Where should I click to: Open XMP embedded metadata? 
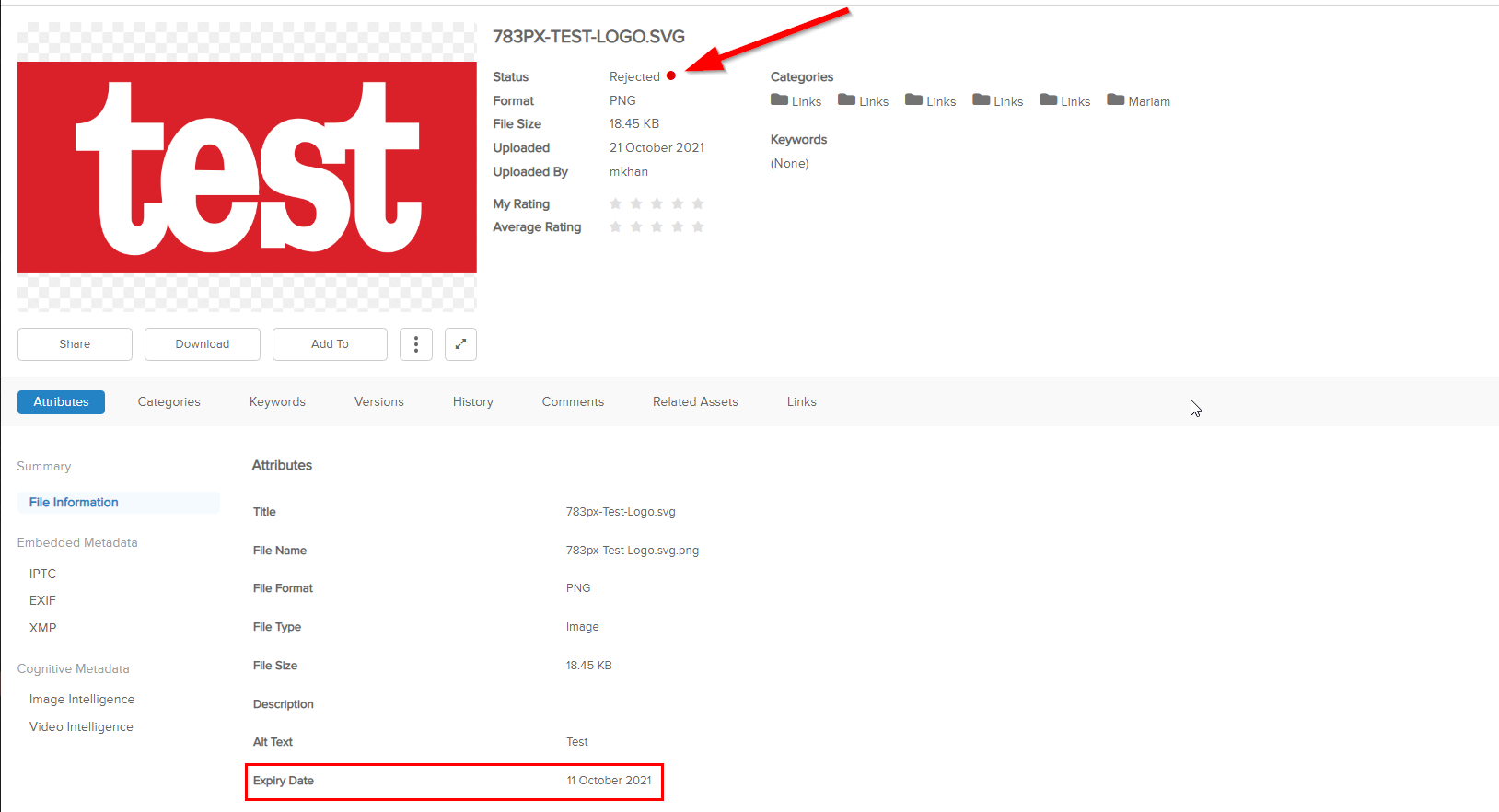[42, 628]
